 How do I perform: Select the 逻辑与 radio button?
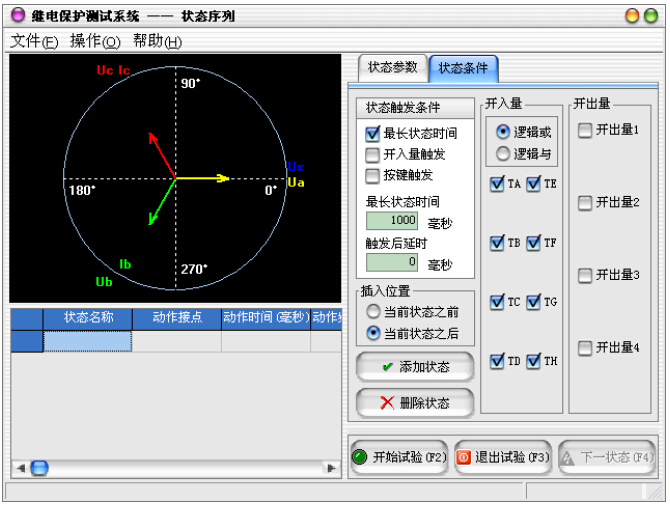[x=503, y=153]
